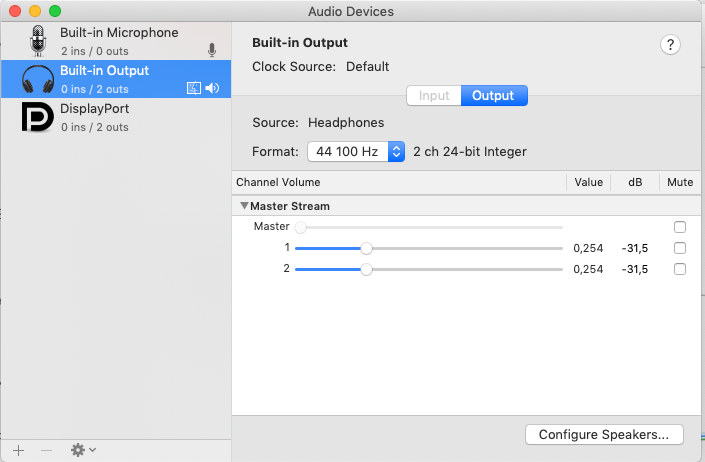Open help with the question mark button
Screen dimensions: 705x462
pyautogui.click(x=671, y=44)
